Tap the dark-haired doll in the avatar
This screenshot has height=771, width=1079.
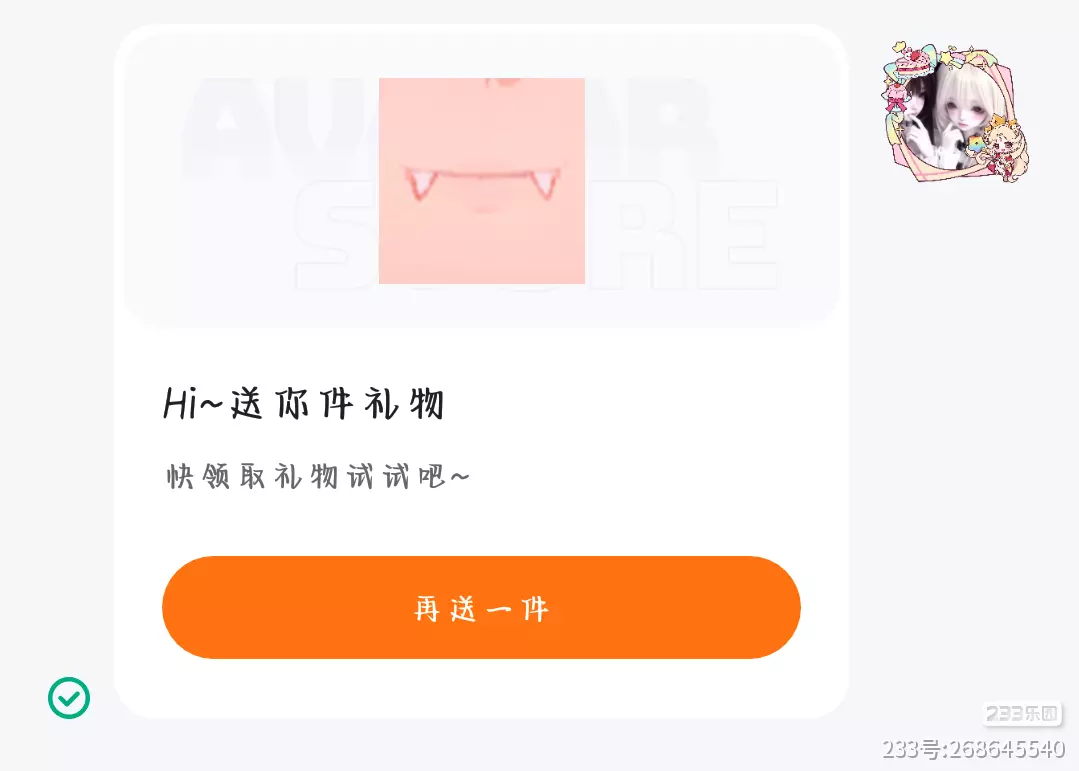(919, 110)
